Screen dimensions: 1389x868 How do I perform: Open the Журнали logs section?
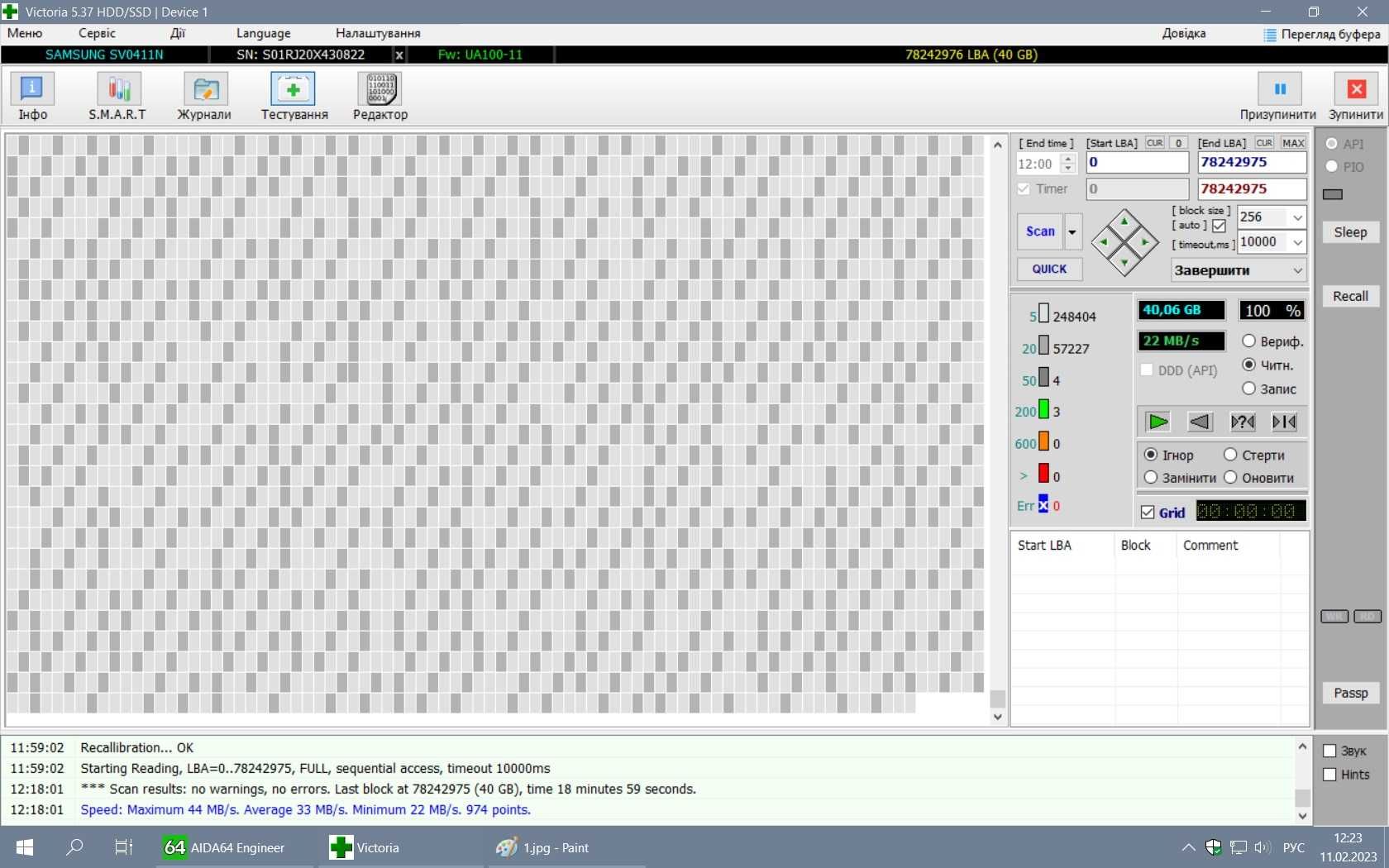204,97
